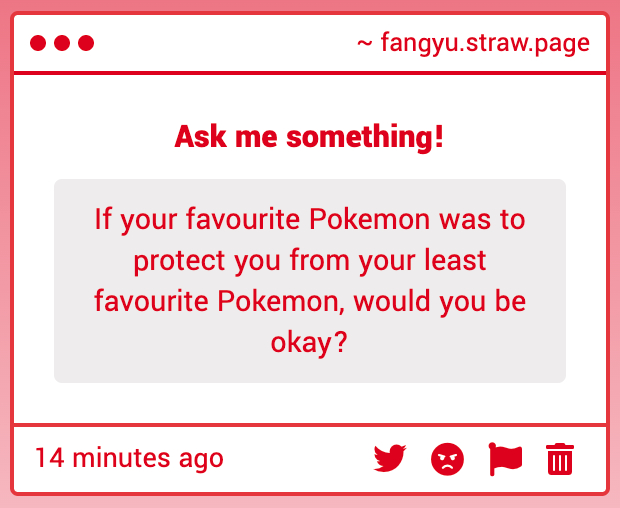Click the word "minutes" in the footer

(x=122, y=459)
